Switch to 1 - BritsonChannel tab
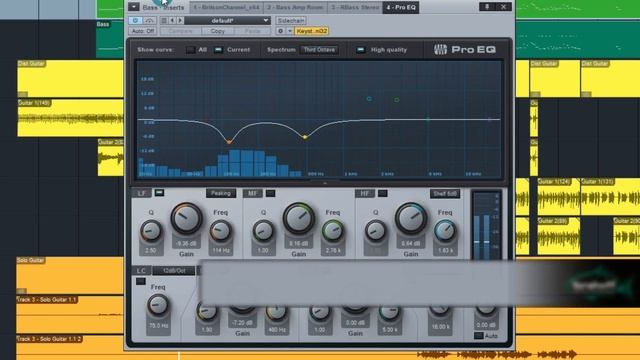The width and height of the screenshot is (640, 360). (226, 7)
